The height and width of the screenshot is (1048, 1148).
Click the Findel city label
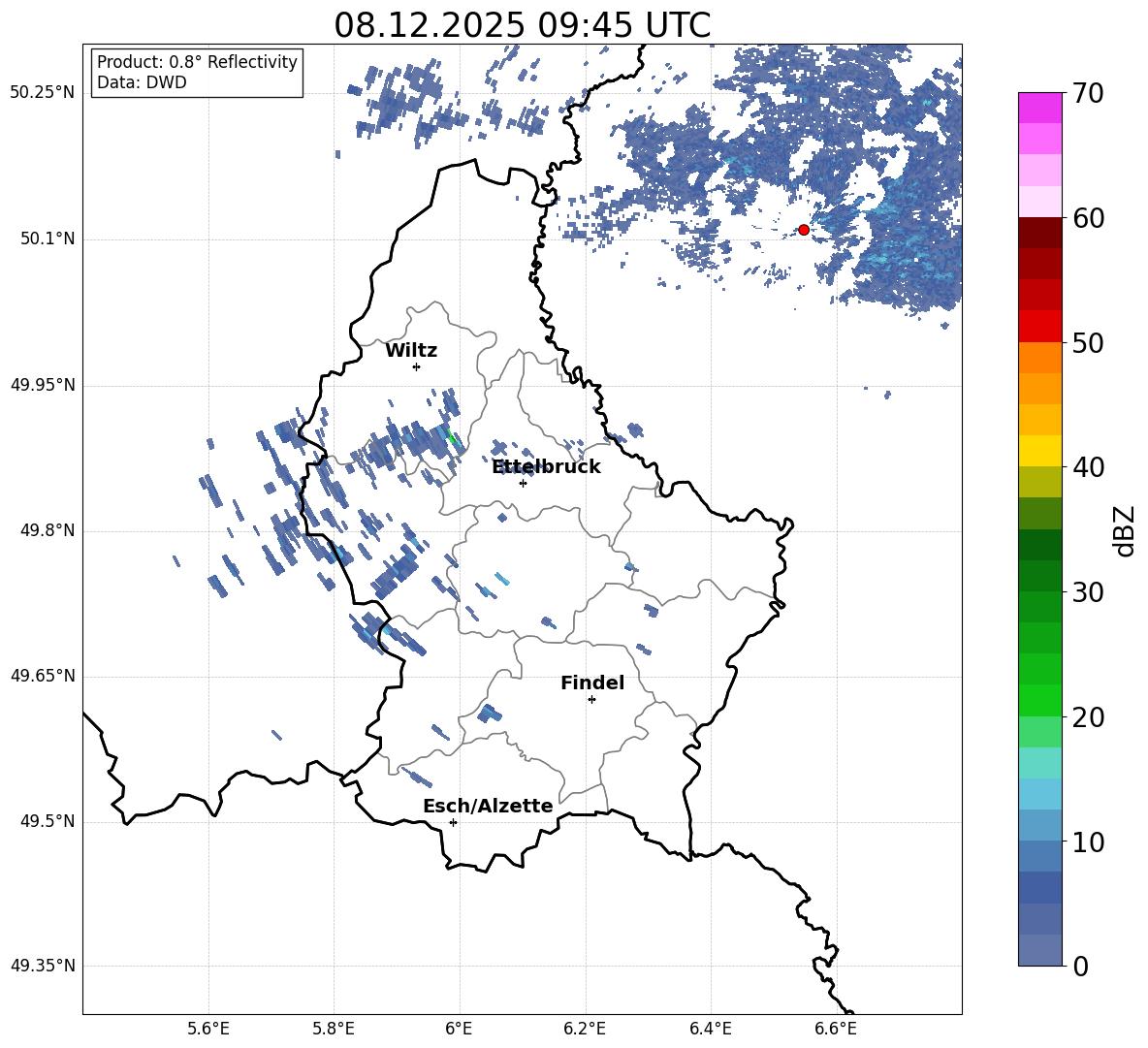click(x=592, y=683)
